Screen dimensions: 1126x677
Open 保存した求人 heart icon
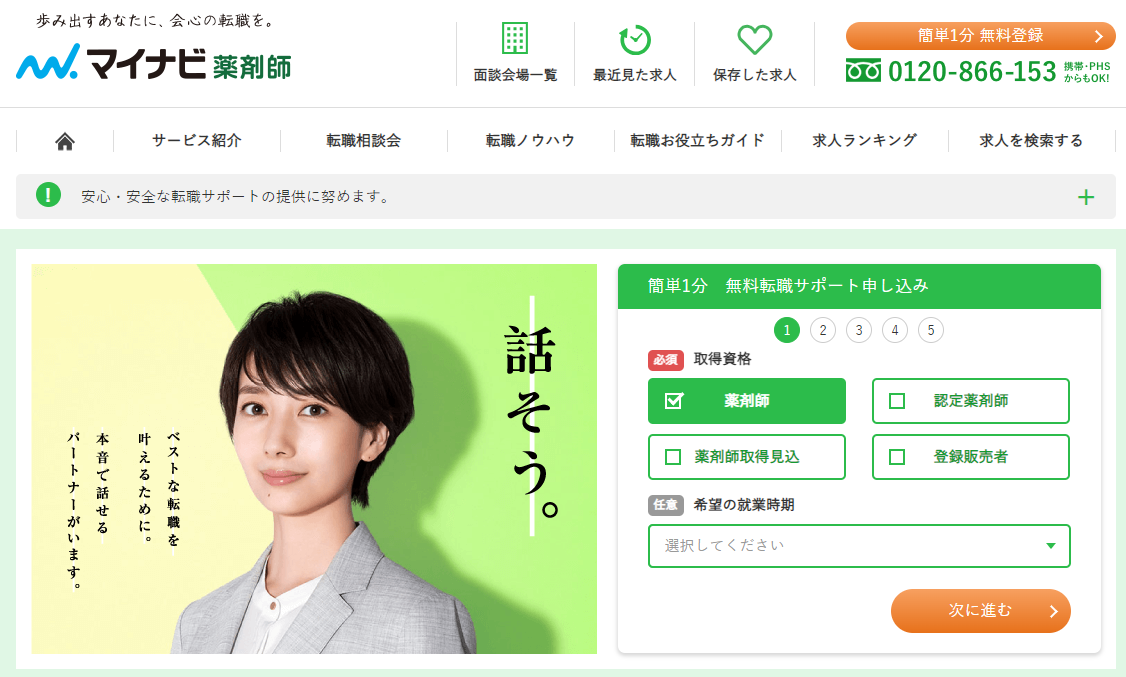(755, 39)
